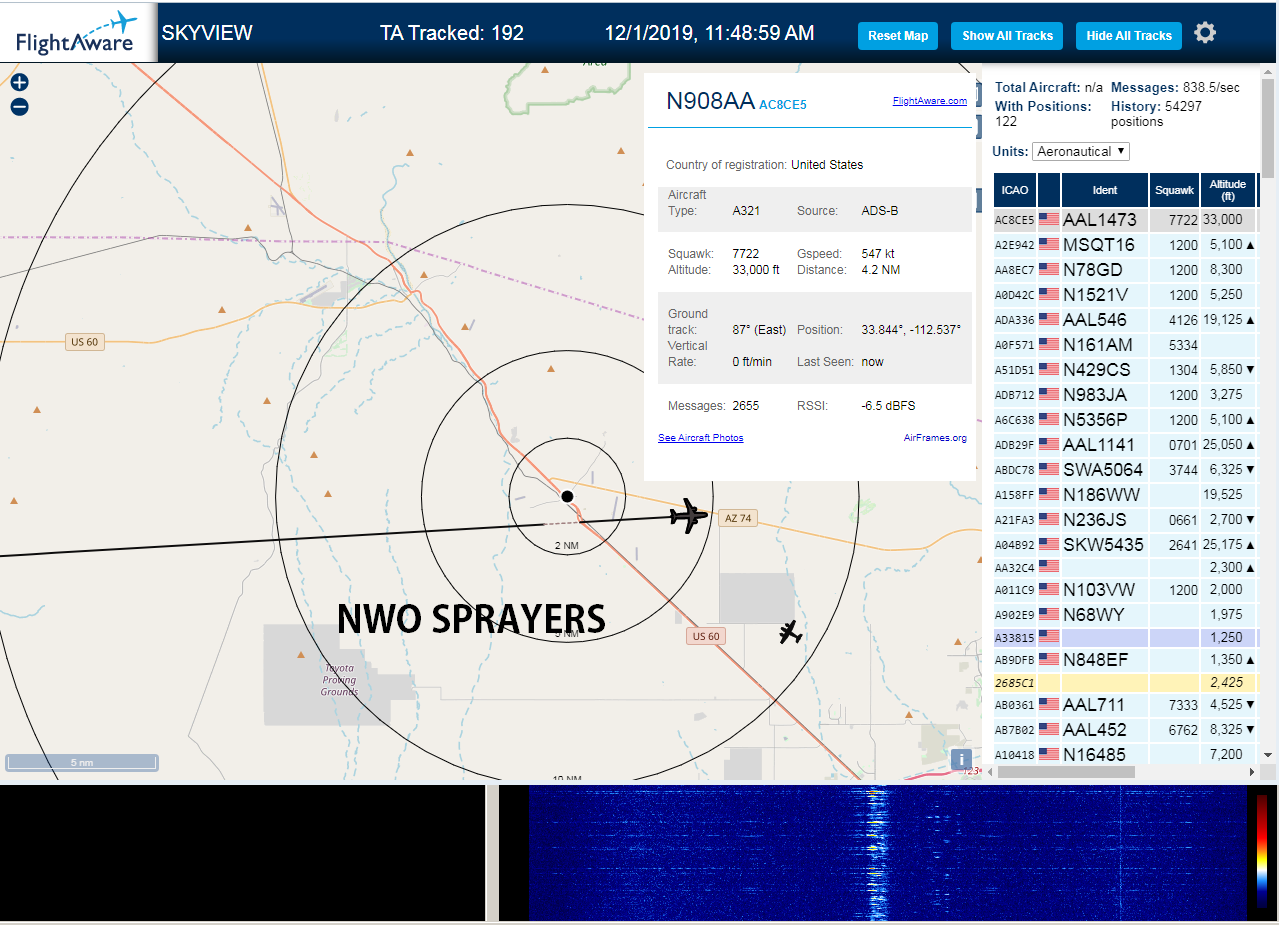Select the AAL452 aircraft row
The image size is (1279, 925).
(x=1125, y=730)
